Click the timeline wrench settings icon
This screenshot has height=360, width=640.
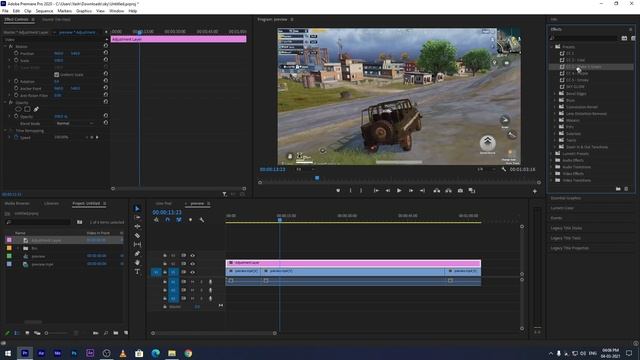point(202,220)
